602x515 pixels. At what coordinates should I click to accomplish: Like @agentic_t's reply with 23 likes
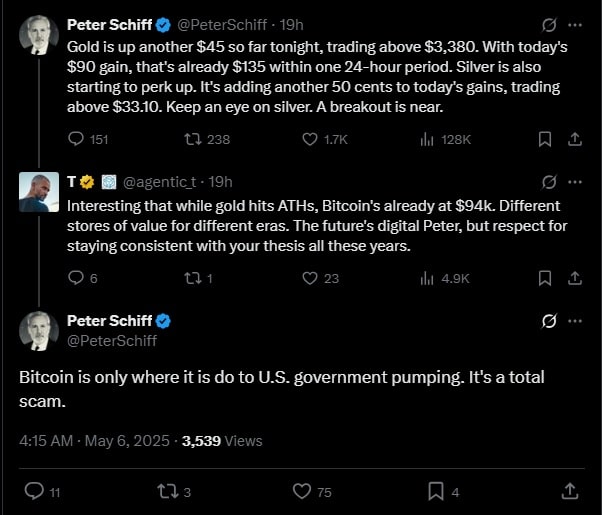311,279
